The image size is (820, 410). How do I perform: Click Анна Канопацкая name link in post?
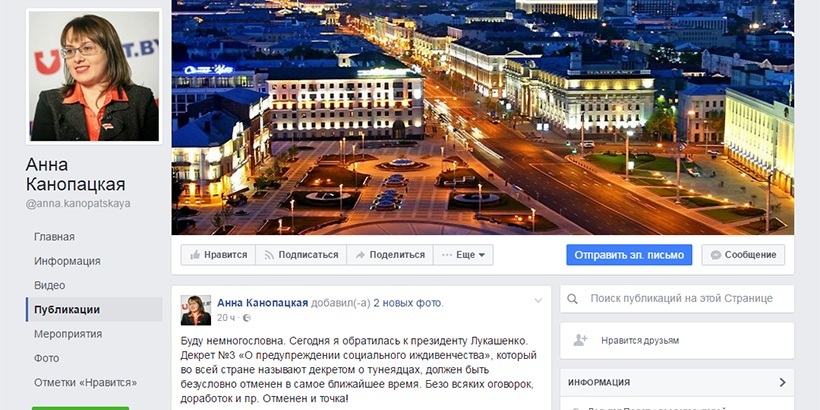coord(263,303)
